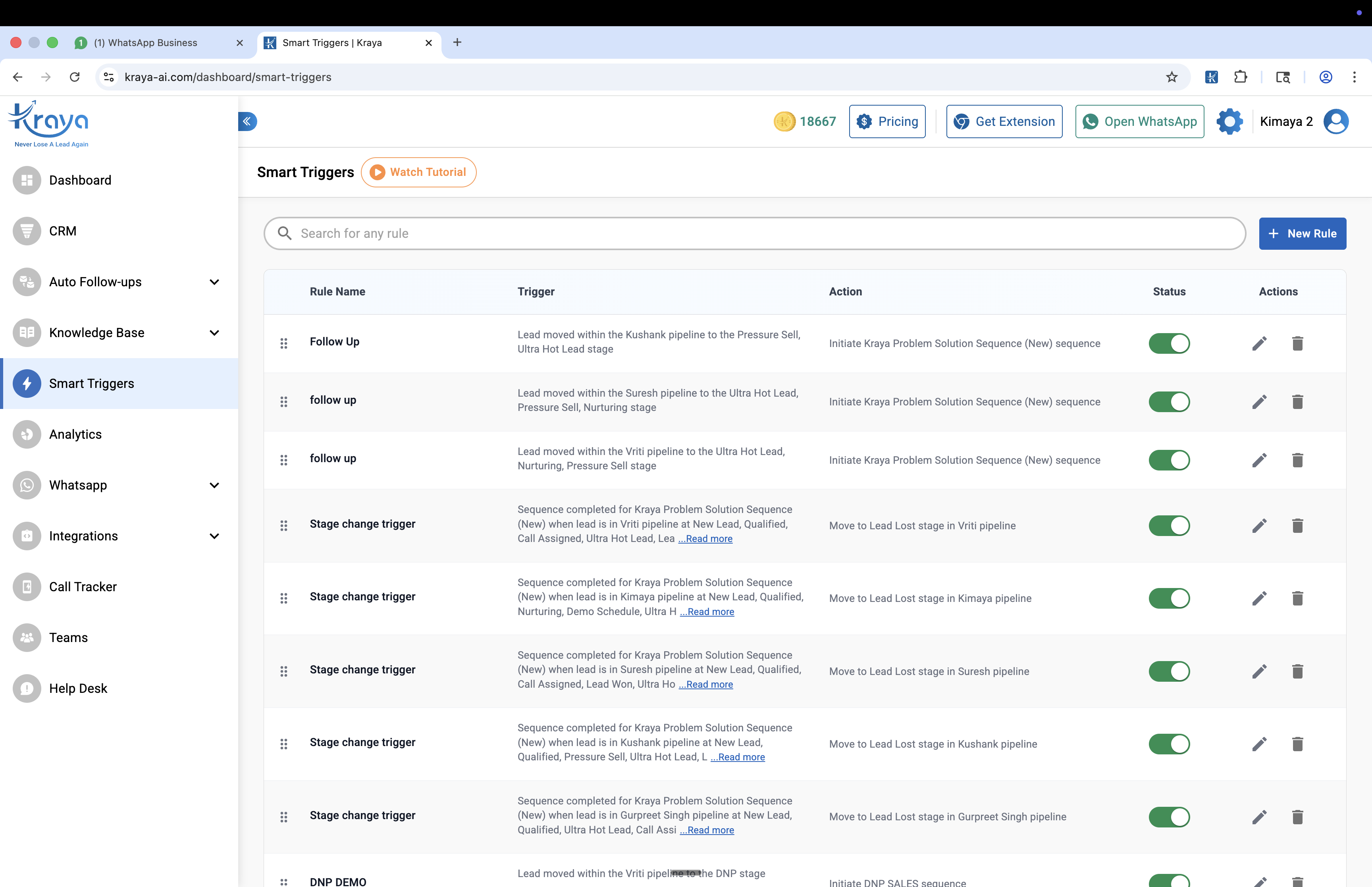Edit the Follow Up rule with the pencil icon

click(x=1260, y=343)
